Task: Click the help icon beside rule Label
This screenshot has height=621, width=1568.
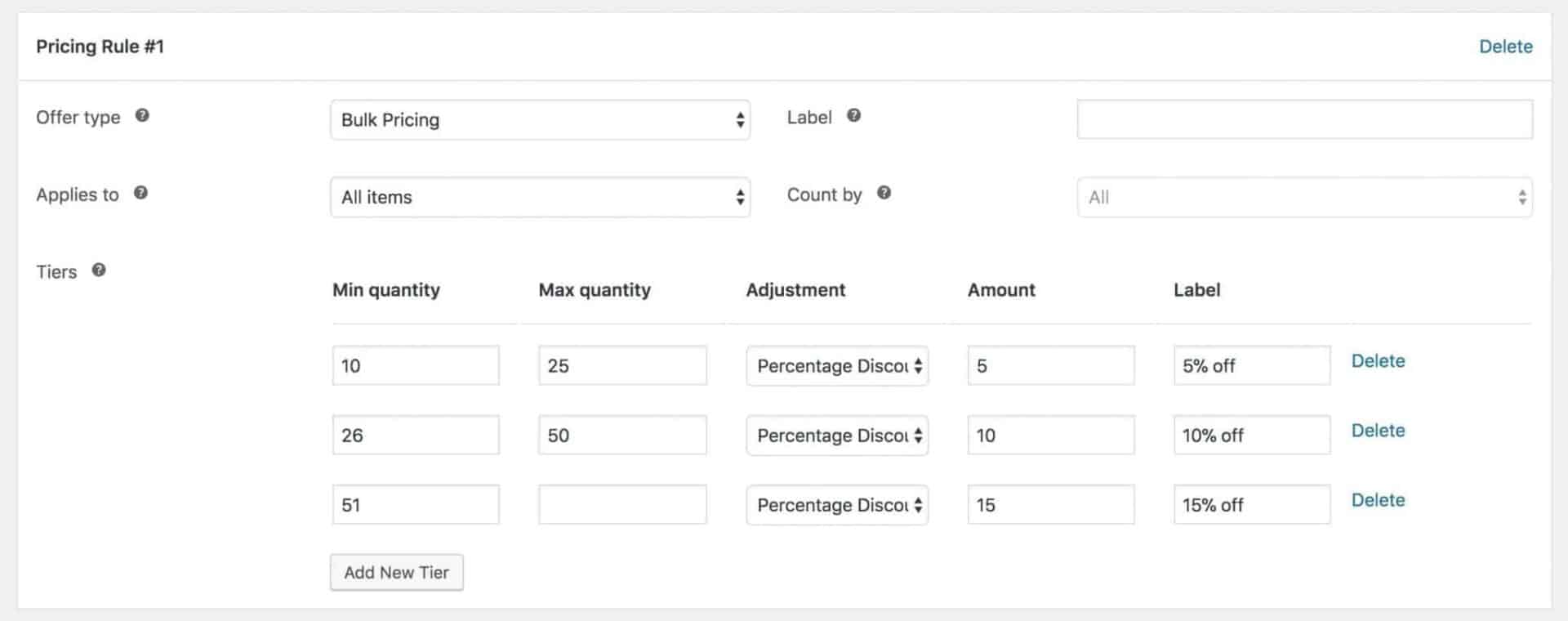Action: coord(853,115)
